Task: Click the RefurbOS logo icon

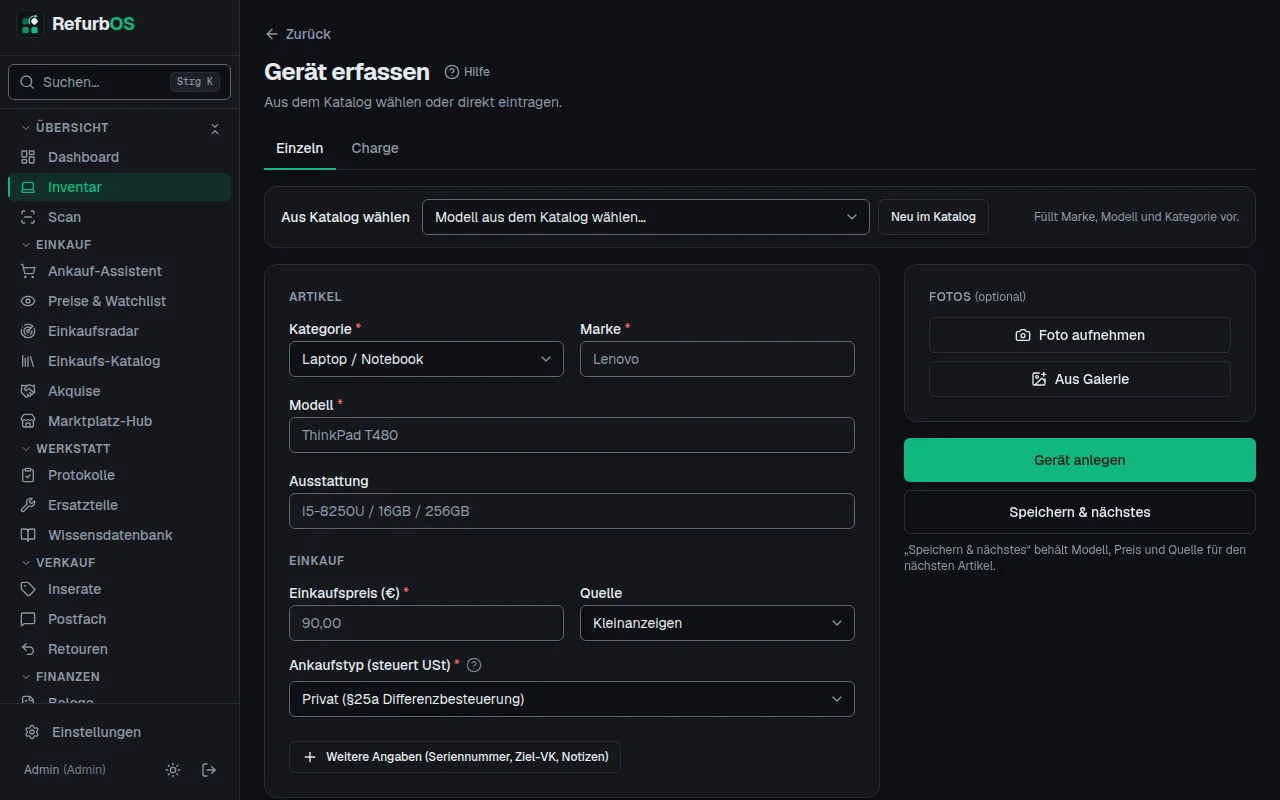Action: 30,24
